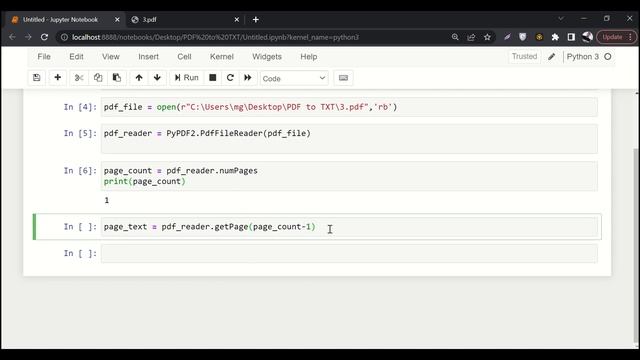Interrupt the kernel with stop icon
This screenshot has height=360, width=640.
pyautogui.click(x=213, y=78)
